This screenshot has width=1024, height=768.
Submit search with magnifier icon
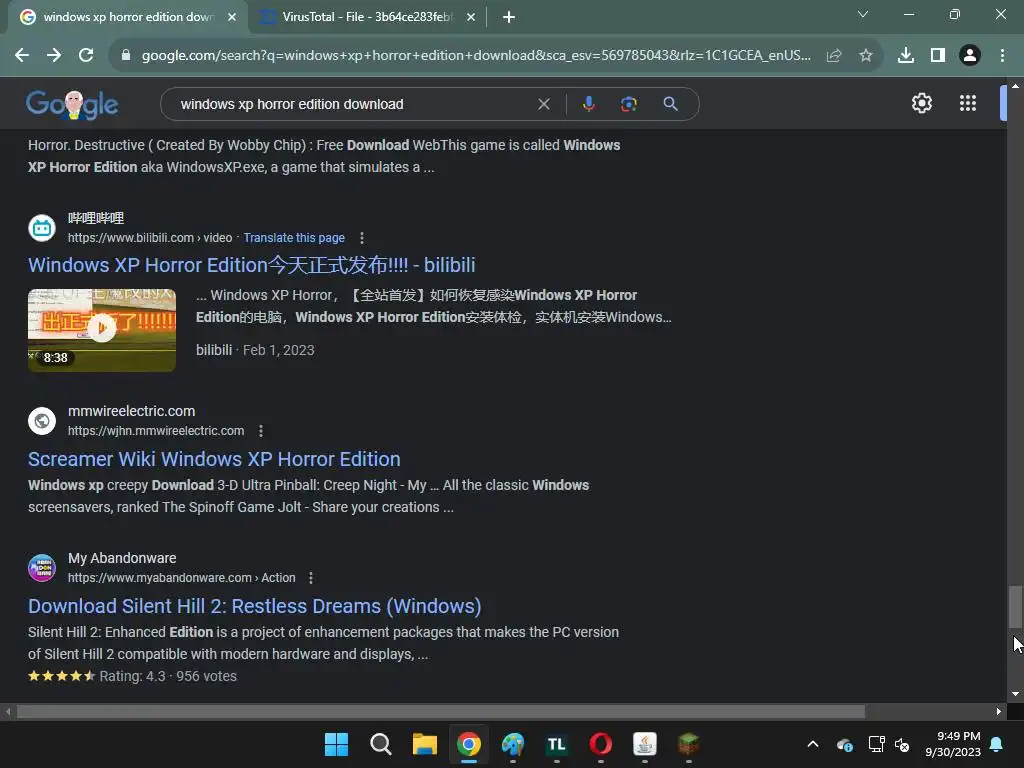click(670, 104)
